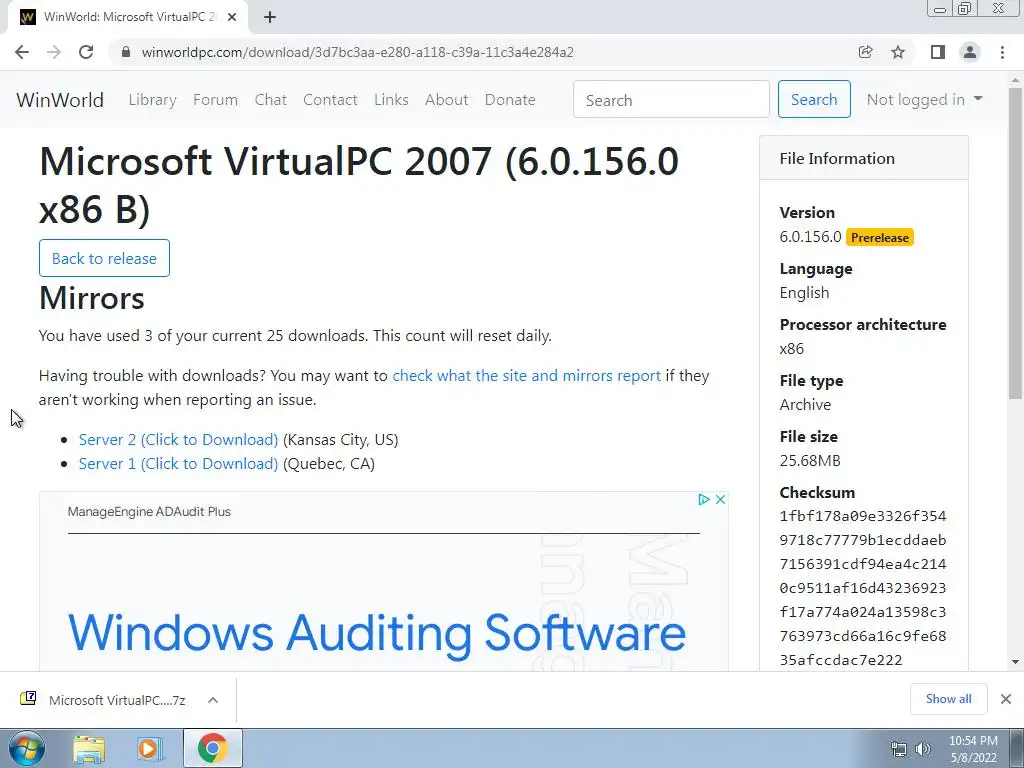
Task: Open the Chrome side panel icon
Action: 938,52
